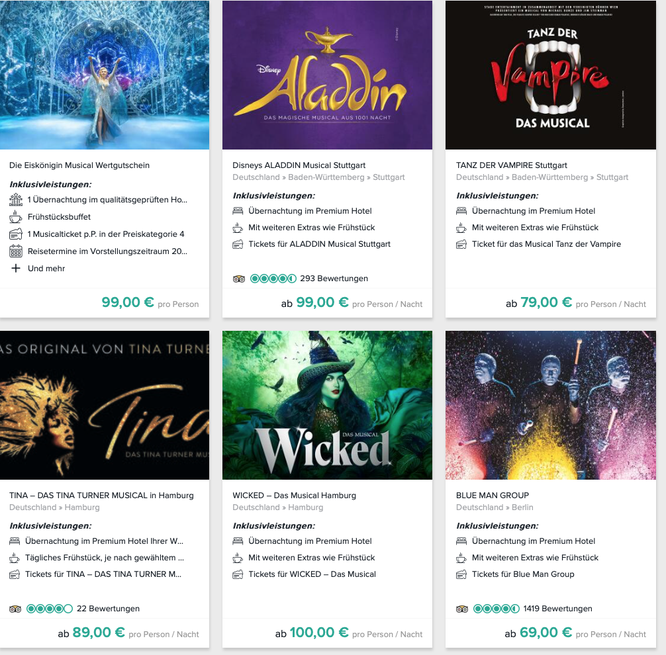
Task: Open 'TANZ DER VAMPIRE Stuttgart' title link
Action: pos(511,165)
